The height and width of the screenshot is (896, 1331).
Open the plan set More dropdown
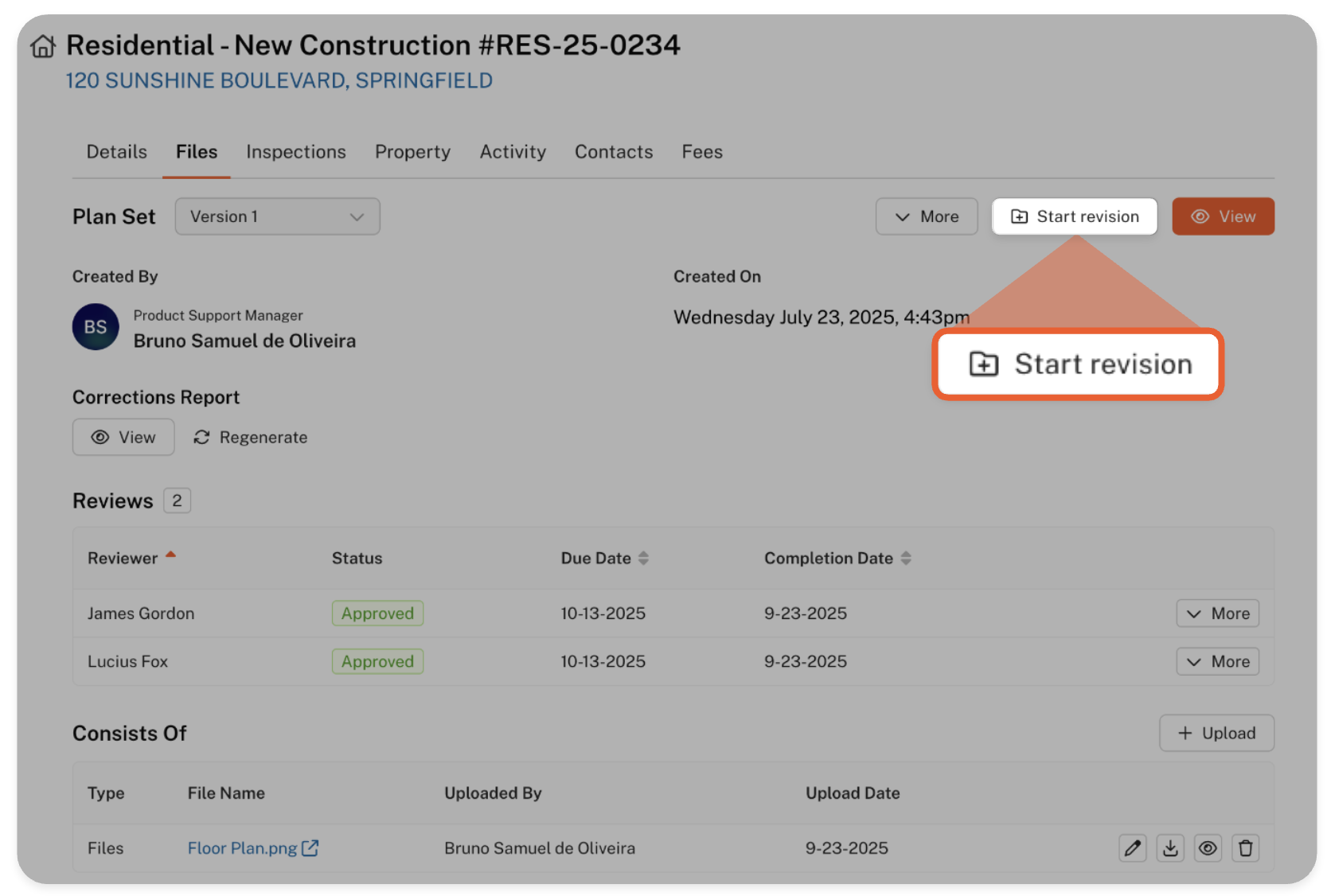coord(927,216)
